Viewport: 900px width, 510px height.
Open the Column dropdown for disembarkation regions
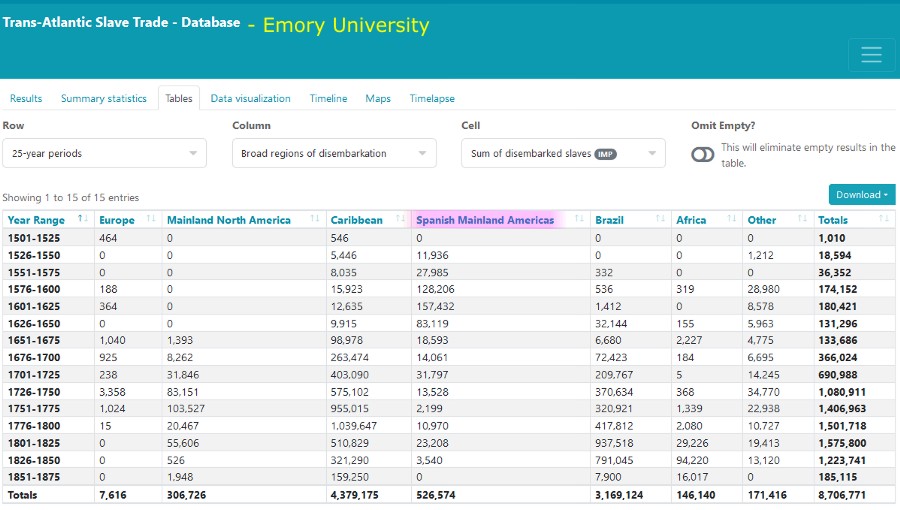[334, 153]
